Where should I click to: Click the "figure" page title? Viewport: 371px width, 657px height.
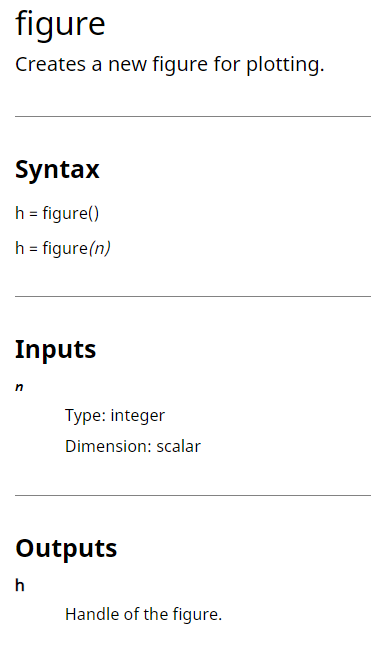click(60, 25)
